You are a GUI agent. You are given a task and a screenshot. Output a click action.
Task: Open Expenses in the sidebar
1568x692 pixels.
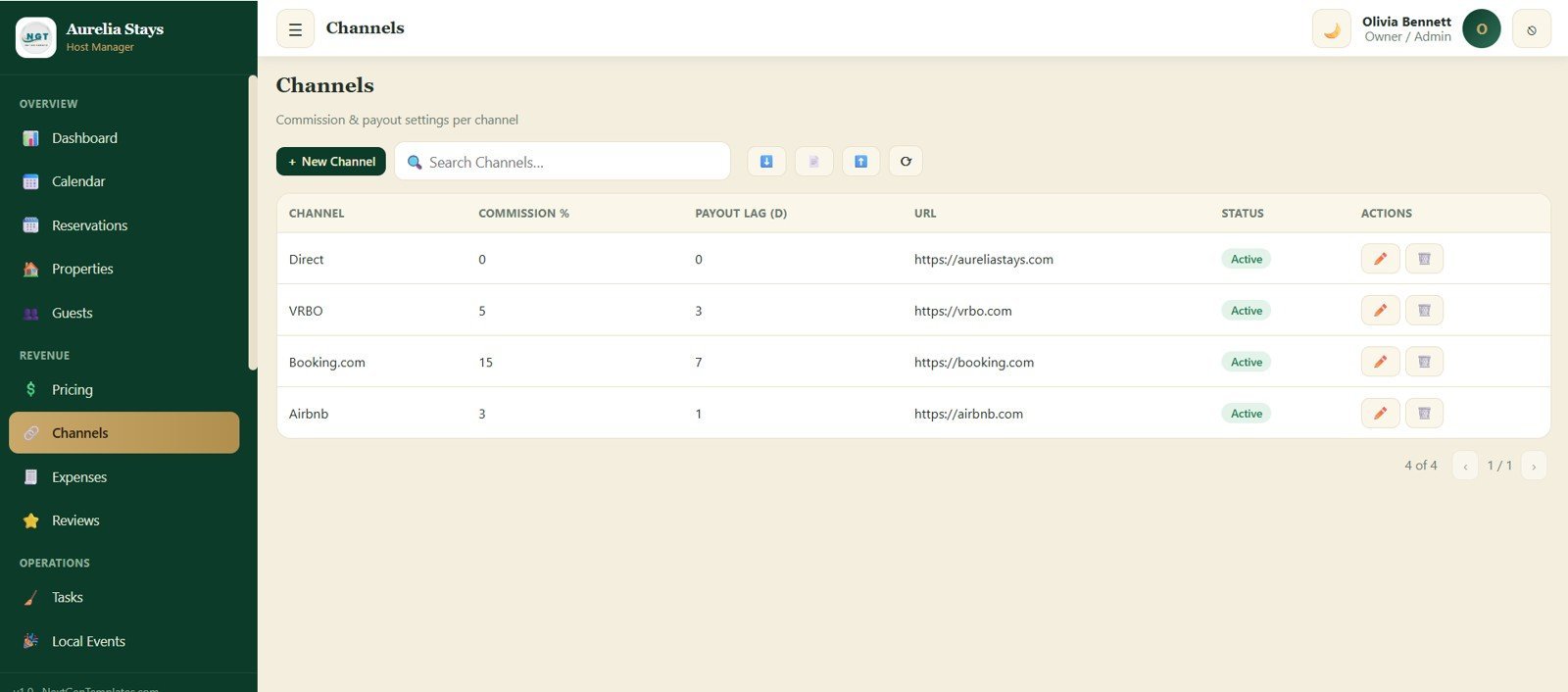[123, 477]
